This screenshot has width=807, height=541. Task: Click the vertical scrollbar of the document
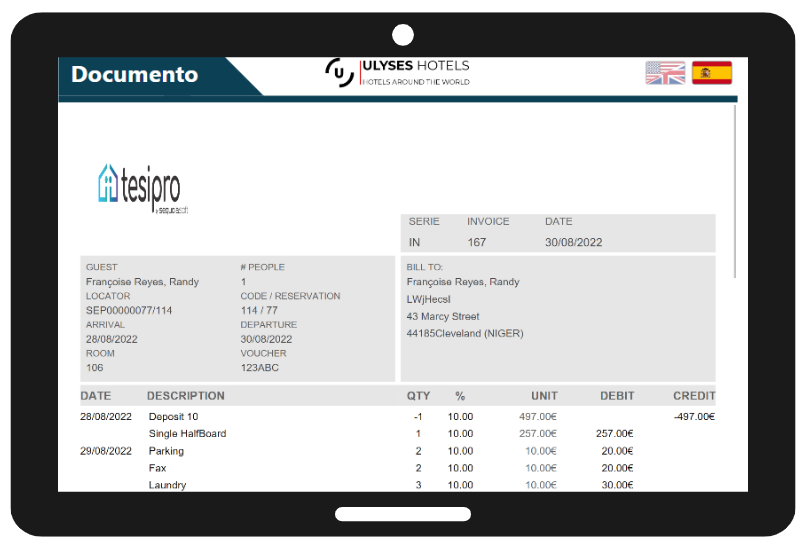pyautogui.click(x=736, y=190)
